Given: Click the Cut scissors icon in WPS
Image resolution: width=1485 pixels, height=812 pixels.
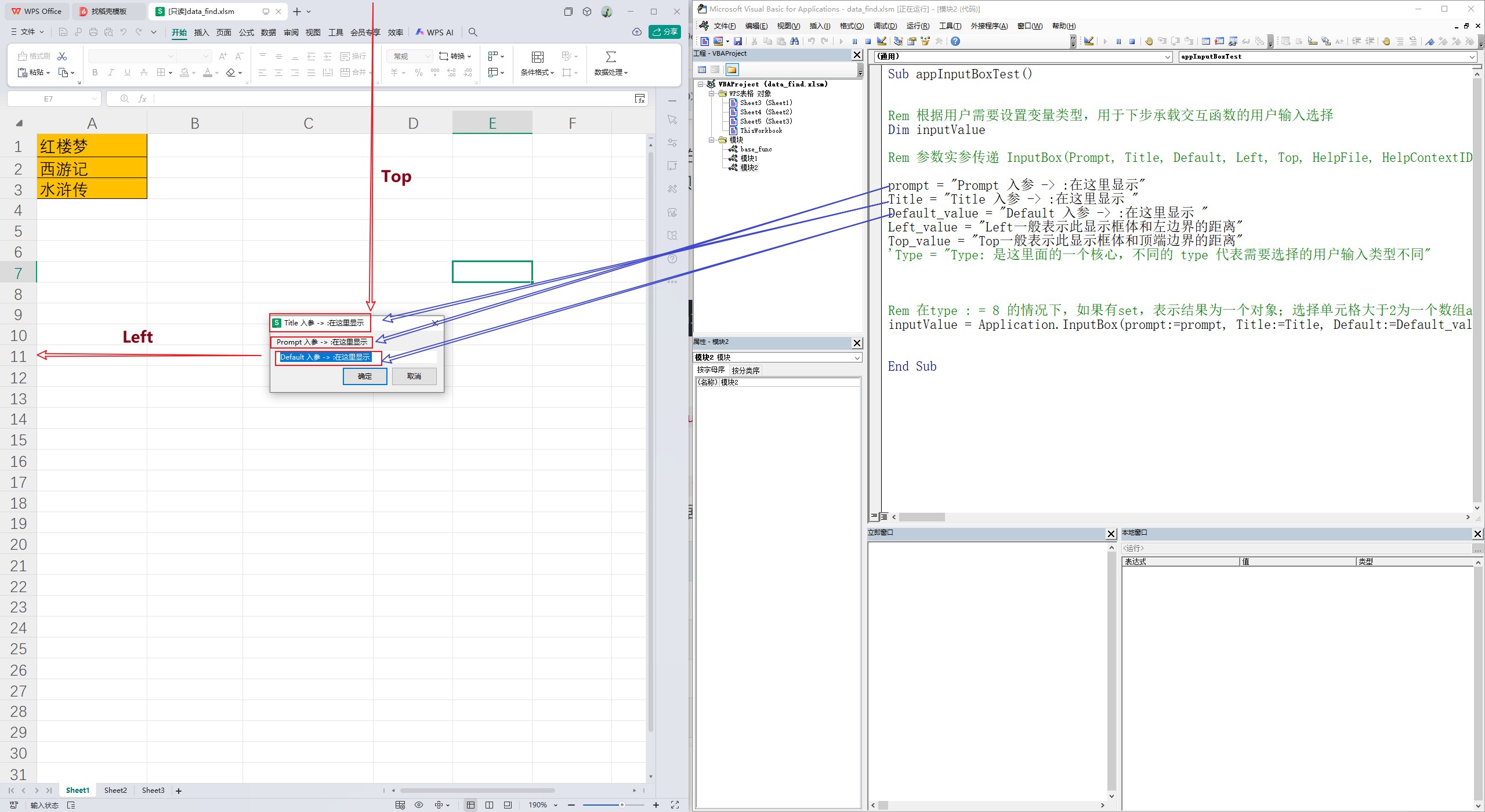Looking at the screenshot, I should (x=62, y=56).
